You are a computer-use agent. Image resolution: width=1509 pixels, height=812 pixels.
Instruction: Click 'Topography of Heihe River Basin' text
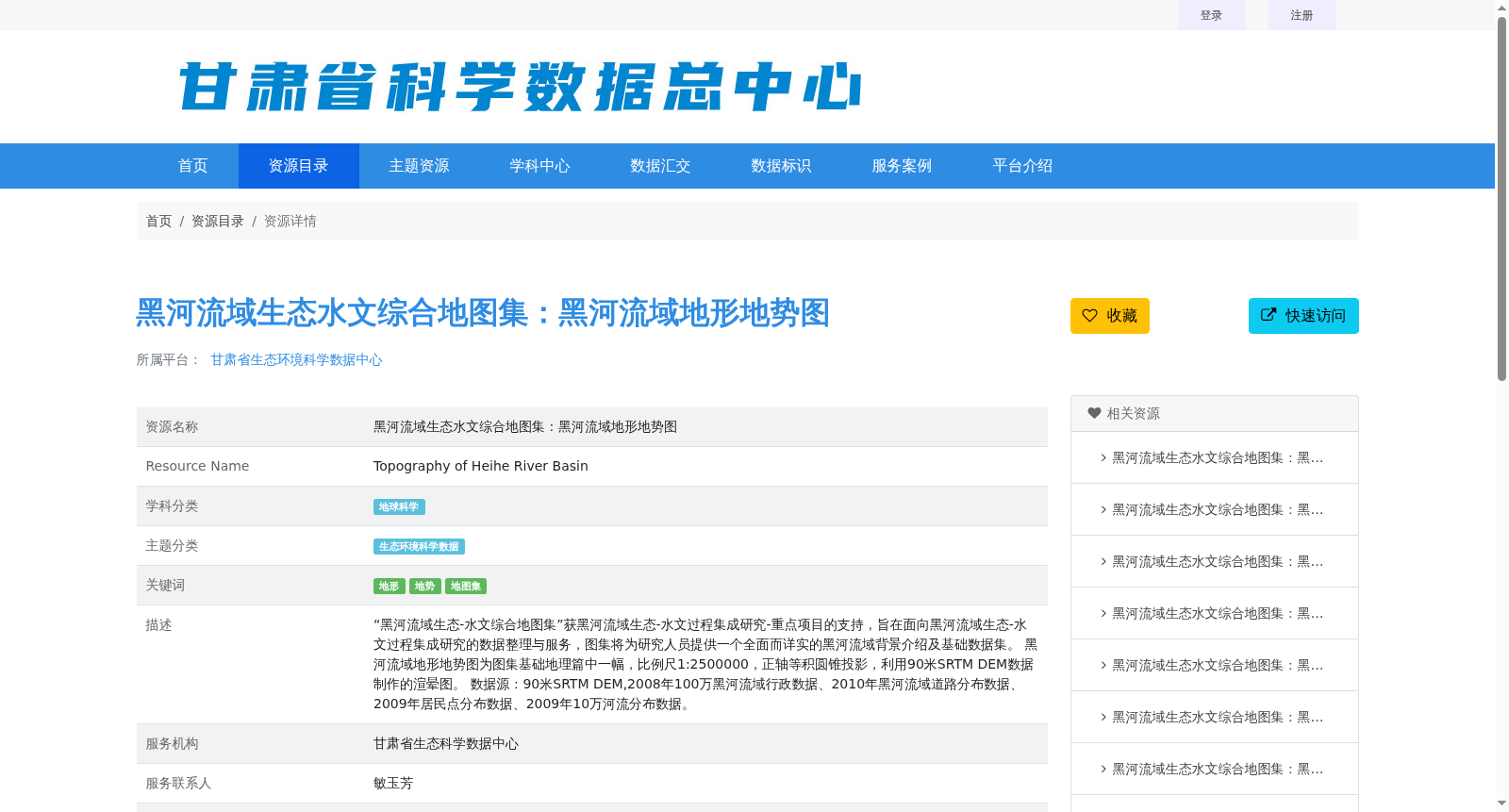click(x=480, y=466)
